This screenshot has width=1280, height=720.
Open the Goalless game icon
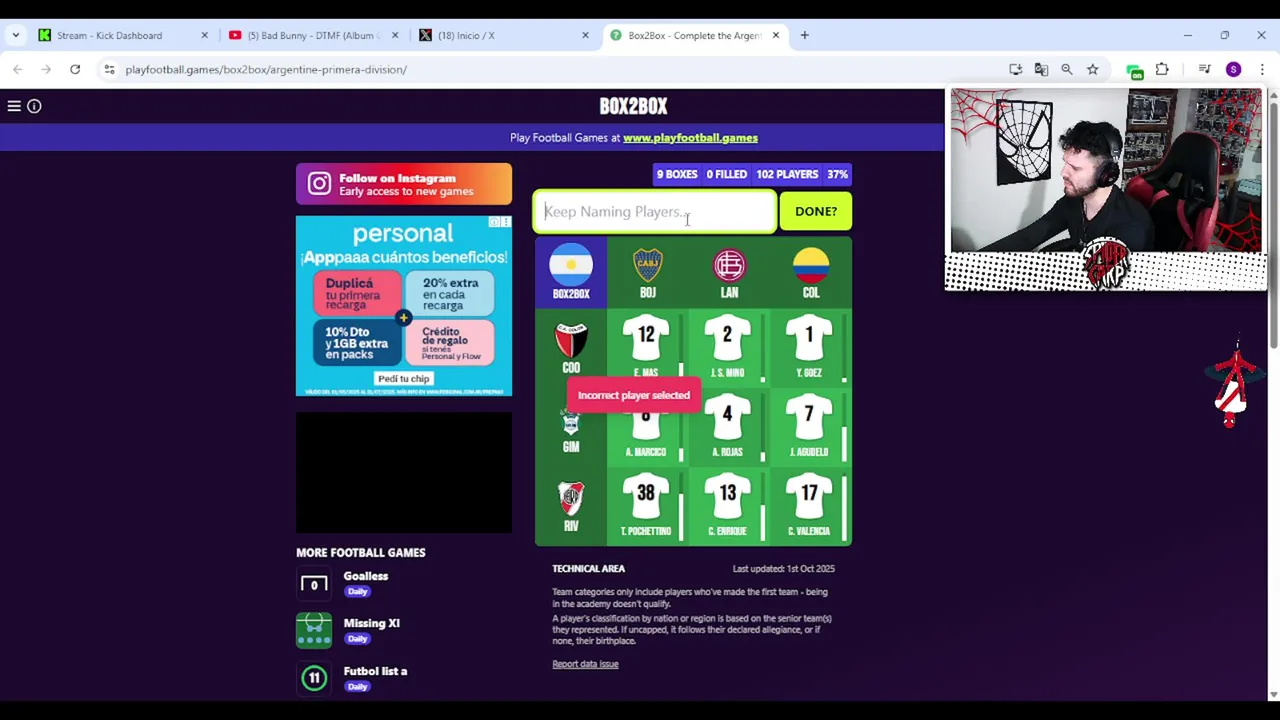[314, 584]
